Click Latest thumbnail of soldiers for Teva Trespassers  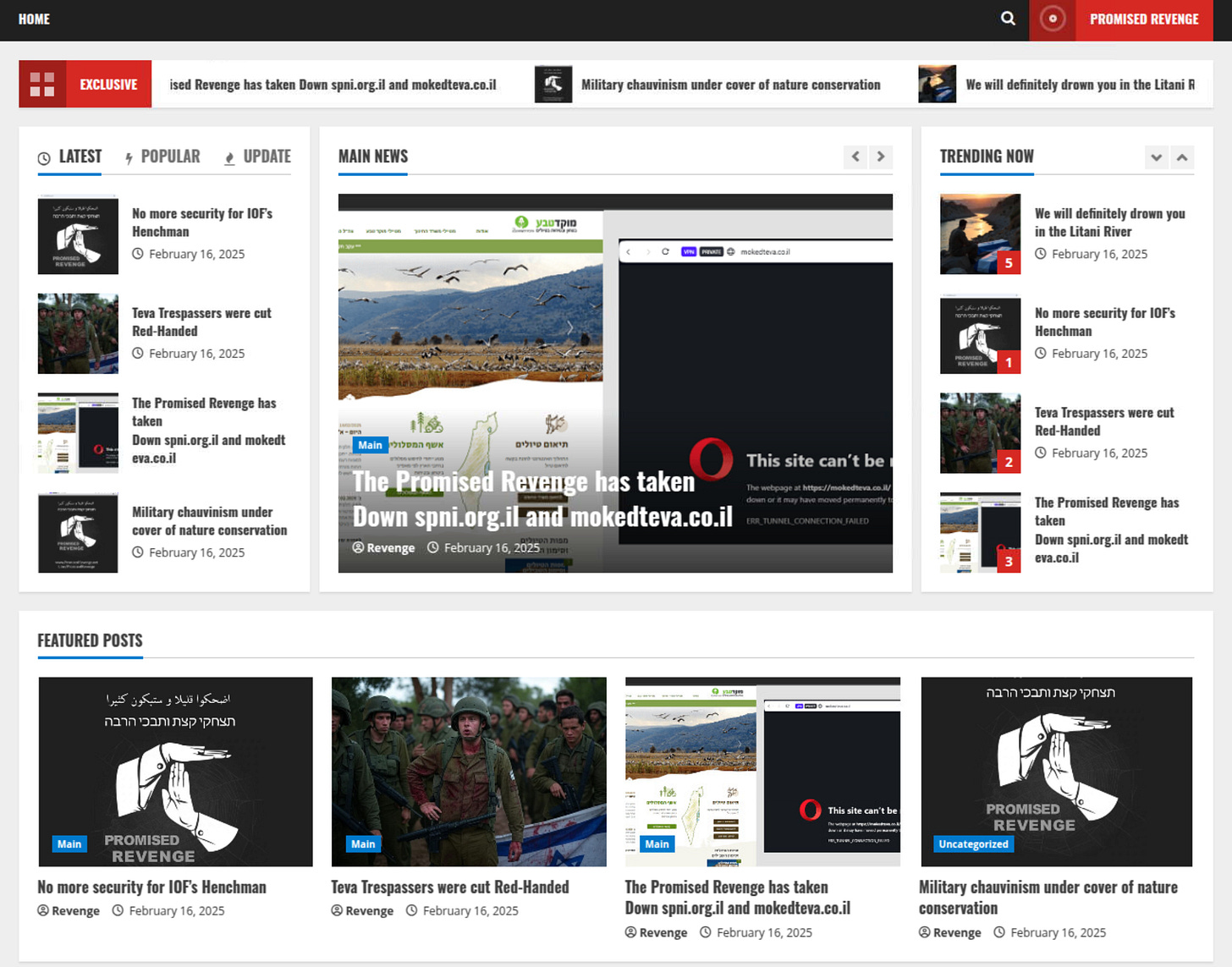78,333
